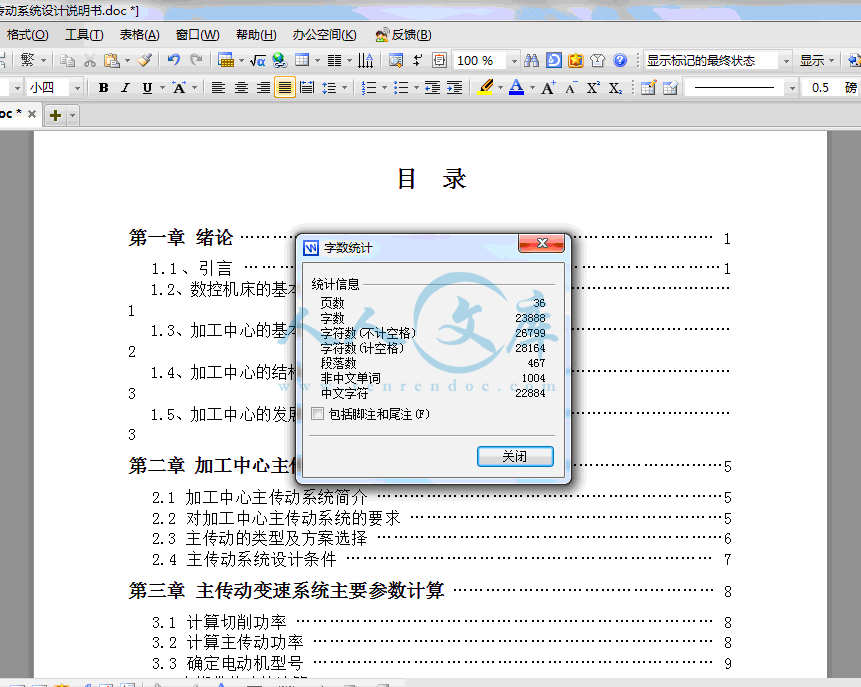Click the Copy icon in toolbar

pos(68,60)
